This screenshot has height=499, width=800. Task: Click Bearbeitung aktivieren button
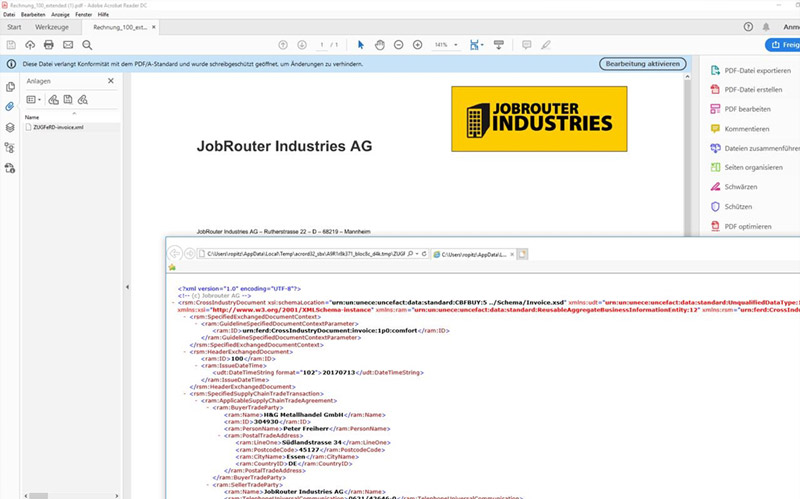(x=642, y=64)
